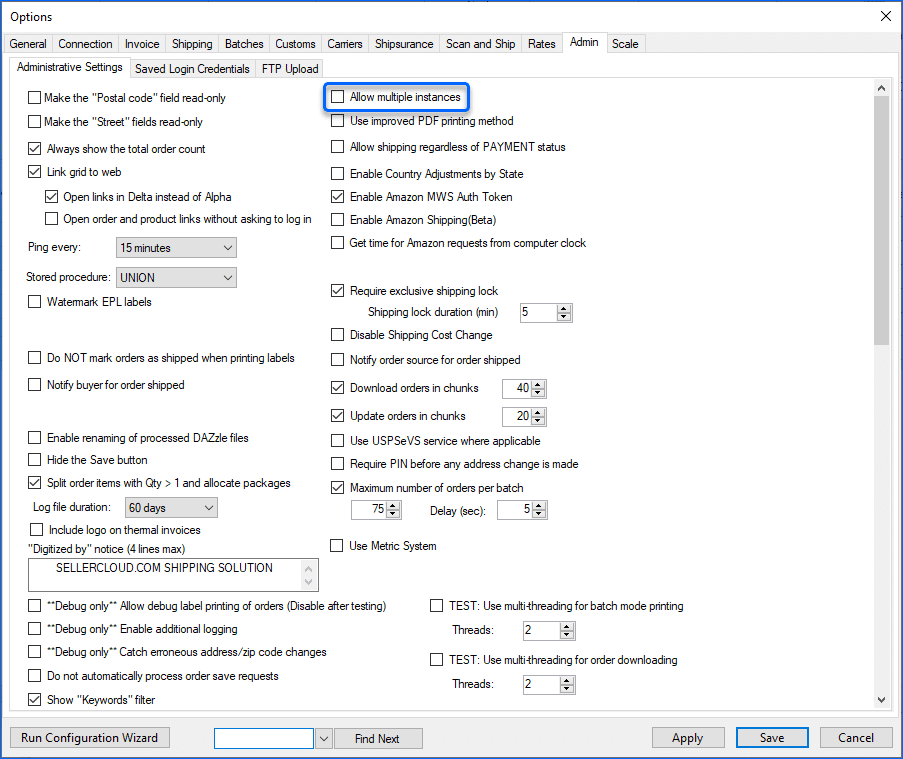Click Run Configuration Wizard
Viewport: 903px width, 759px height.
89,737
